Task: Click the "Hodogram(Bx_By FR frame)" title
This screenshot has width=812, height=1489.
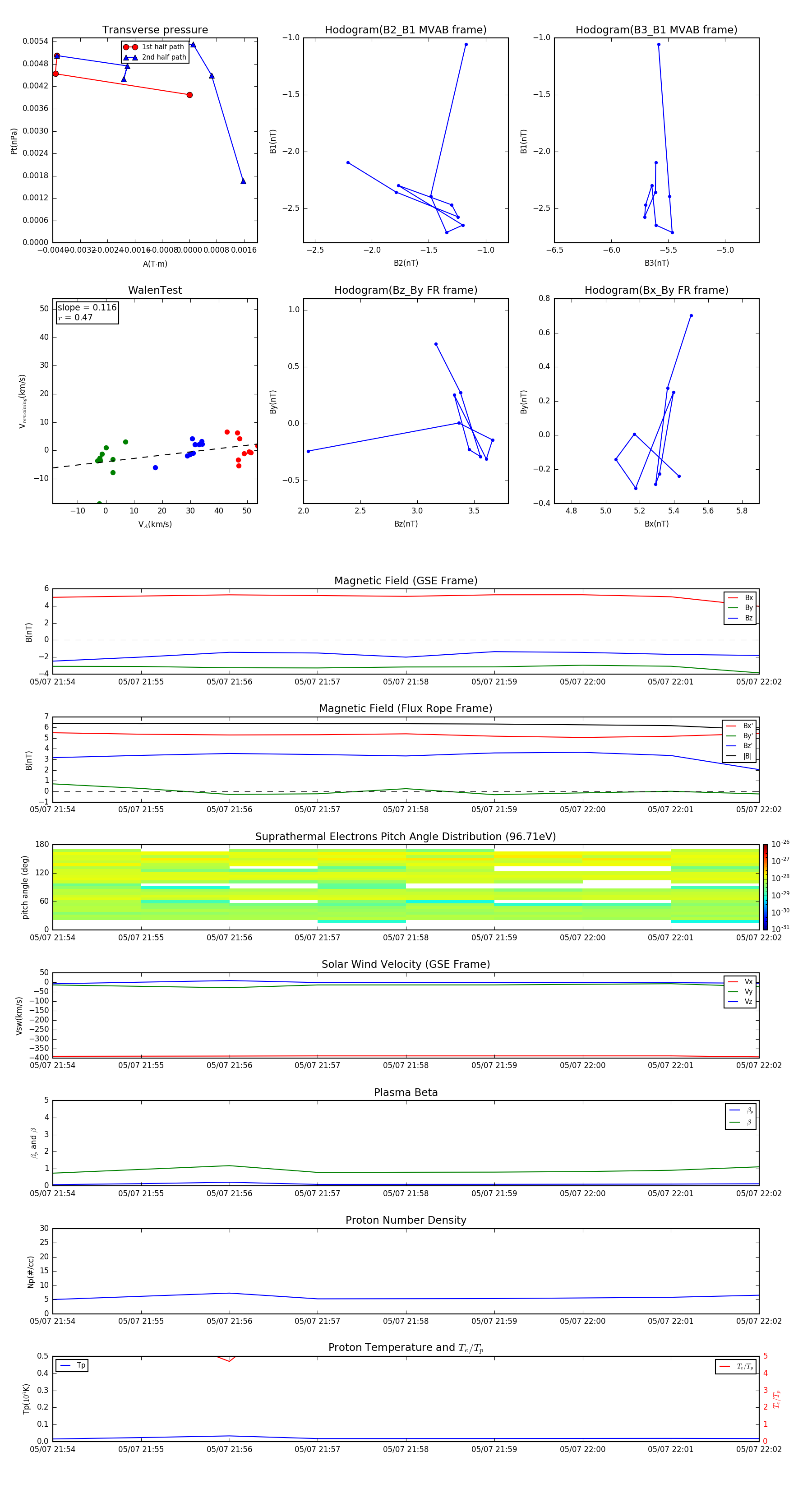Action: pyautogui.click(x=656, y=290)
